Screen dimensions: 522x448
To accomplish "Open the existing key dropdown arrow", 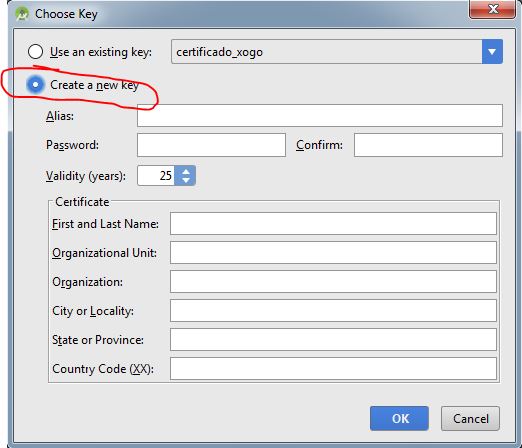I will [492, 52].
